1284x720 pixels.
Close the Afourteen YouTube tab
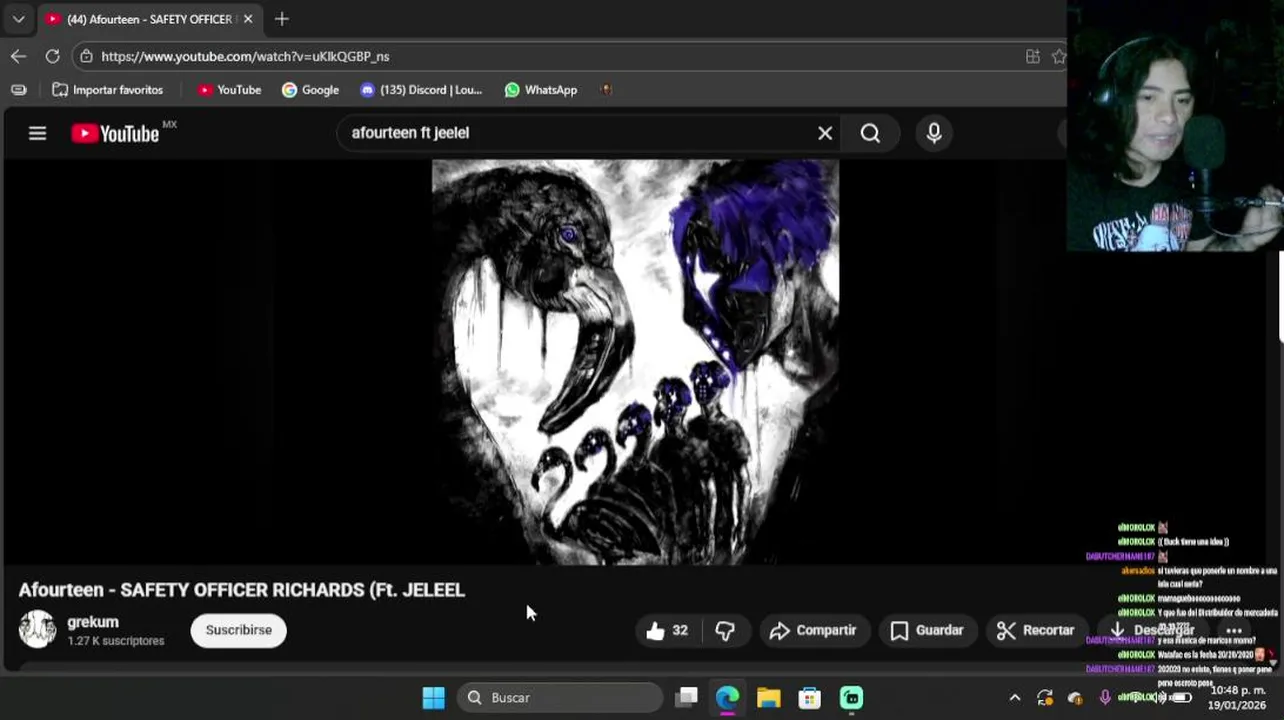248,18
